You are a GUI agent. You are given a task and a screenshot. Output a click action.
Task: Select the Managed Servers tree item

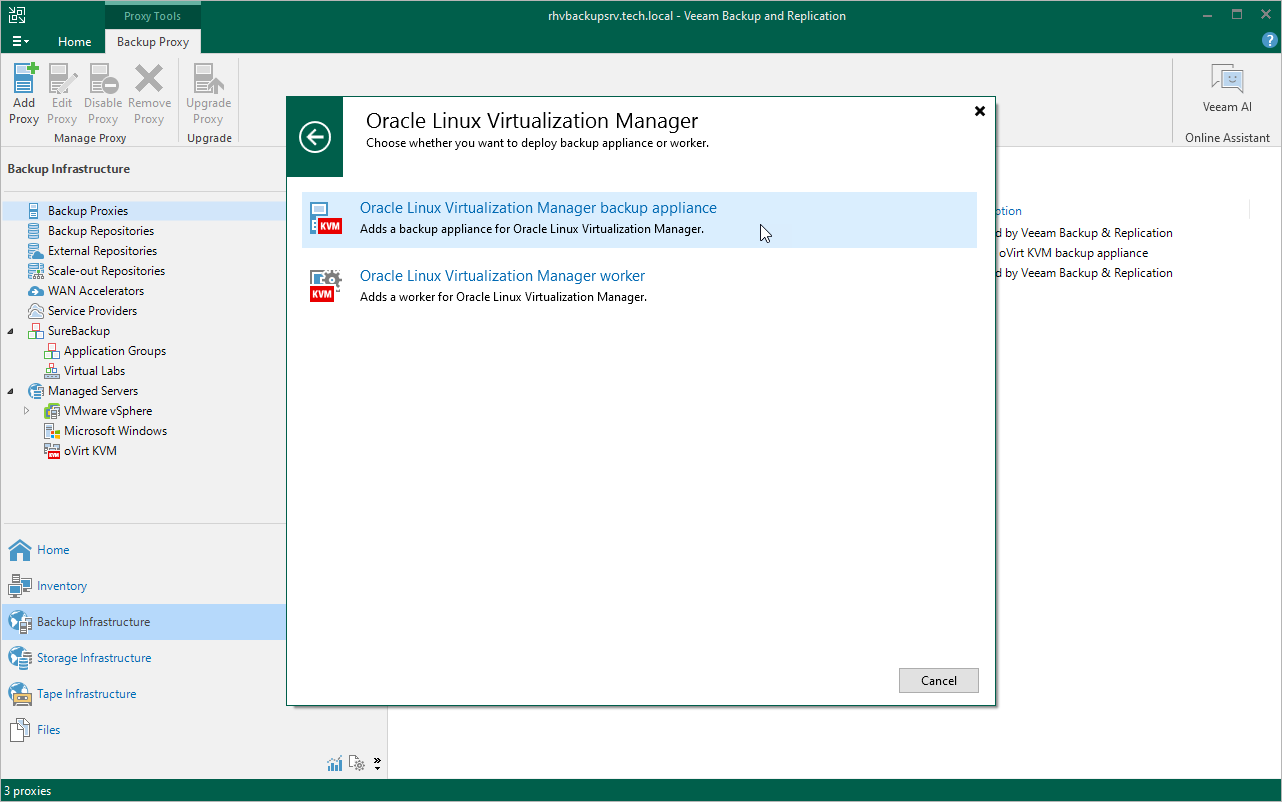(x=93, y=391)
